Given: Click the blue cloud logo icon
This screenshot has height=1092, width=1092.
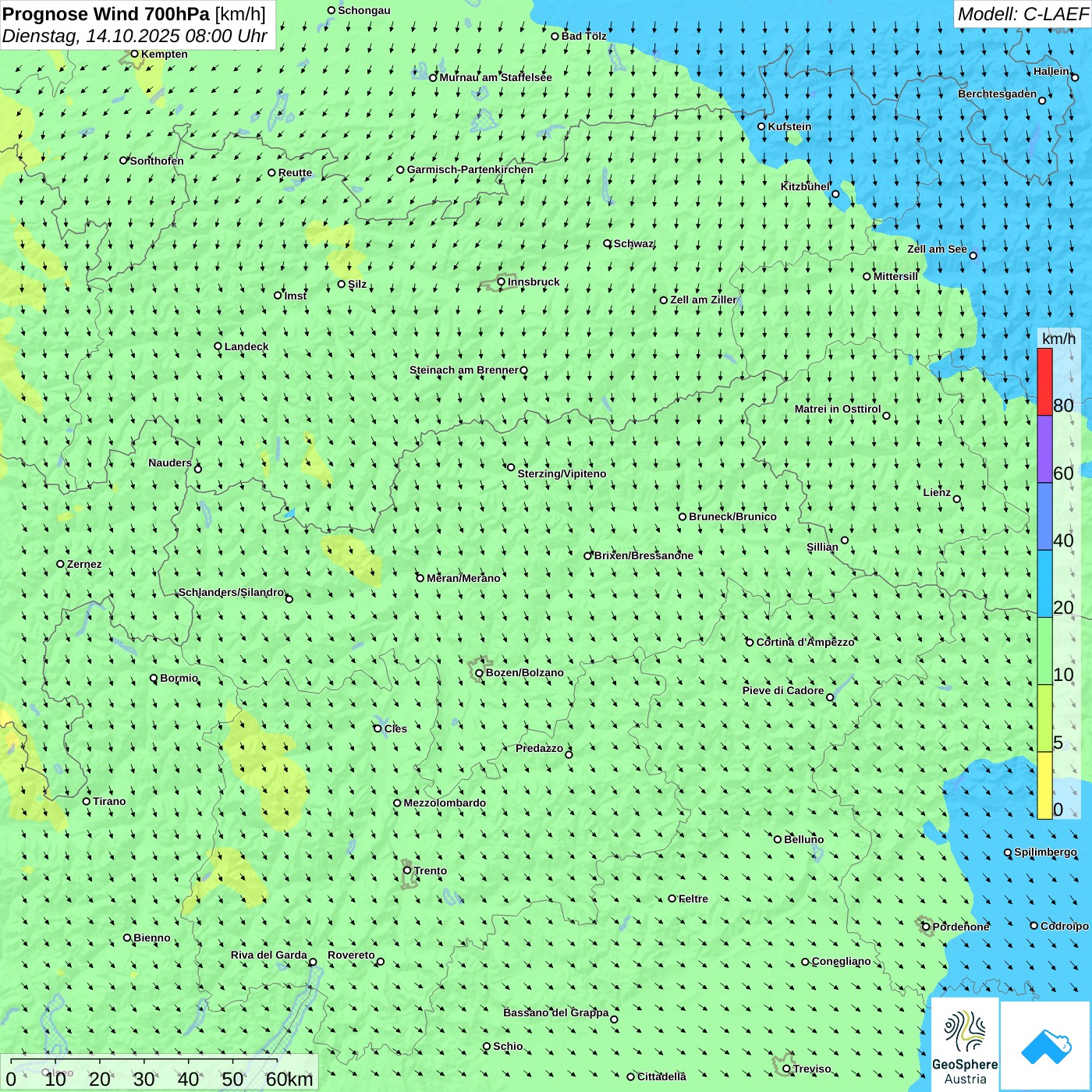Looking at the screenshot, I should [x=1045, y=1046].
